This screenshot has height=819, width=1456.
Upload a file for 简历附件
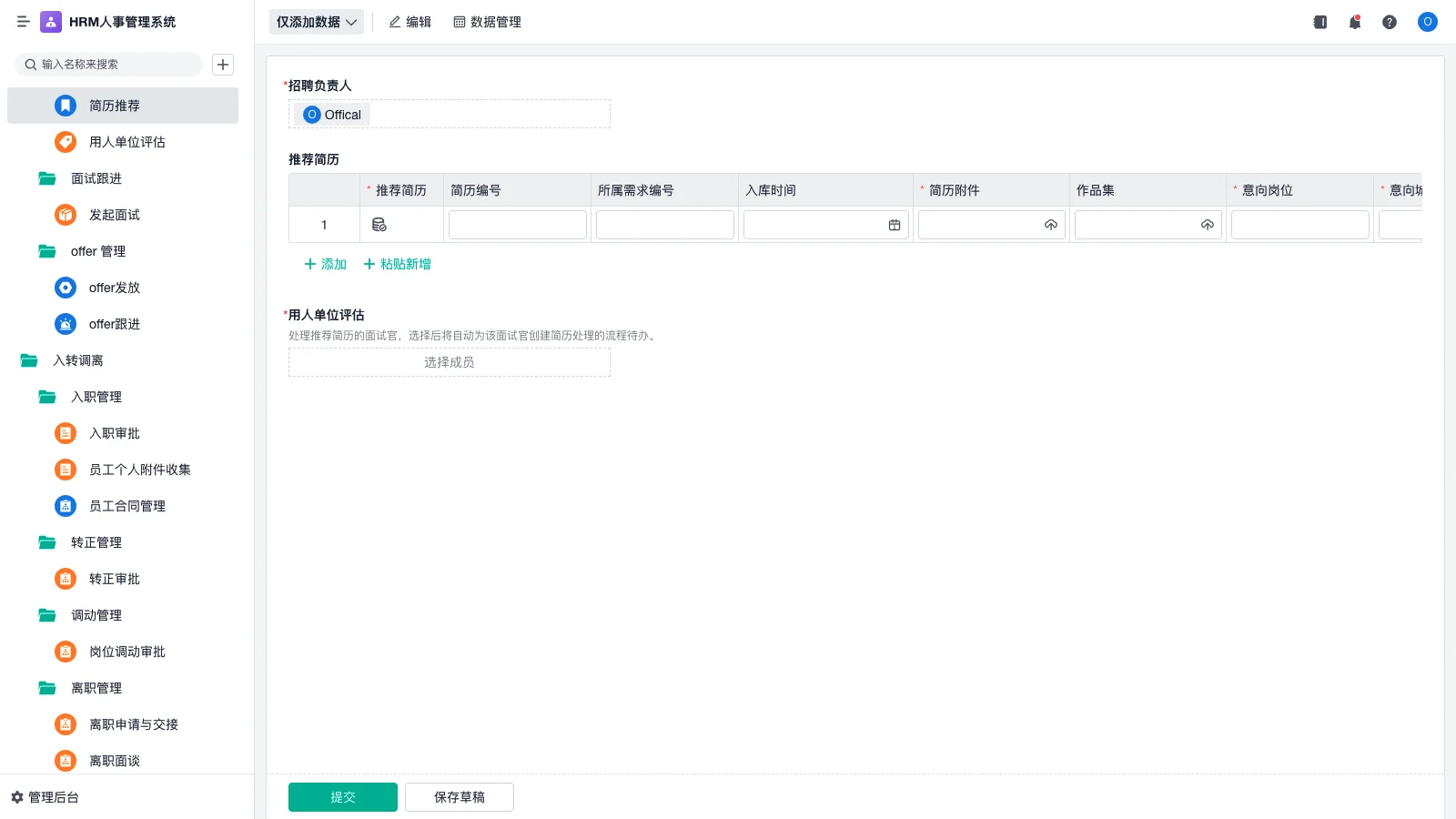pos(1051,224)
